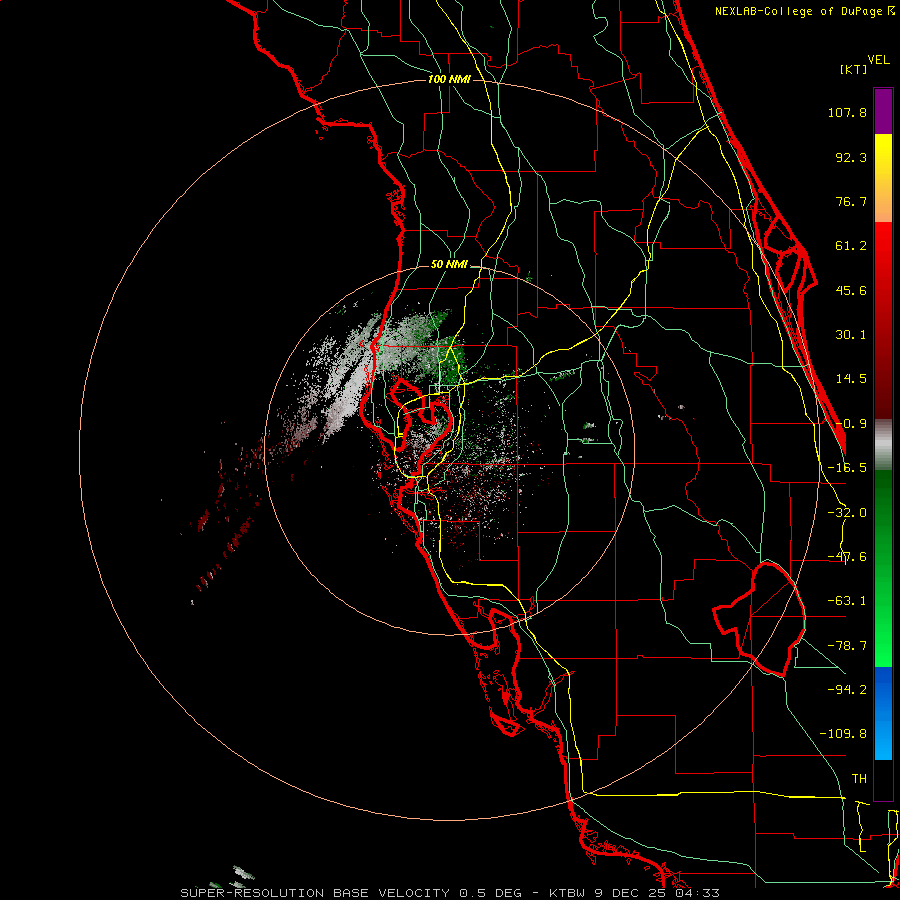Click the -16.5 value on velocity scale
Image resolution: width=900 pixels, height=900 pixels.
pyautogui.click(x=847, y=468)
